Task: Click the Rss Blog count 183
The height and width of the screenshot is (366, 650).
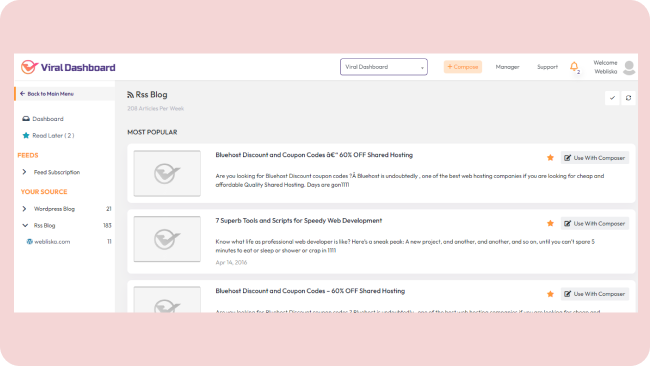Action: (107, 225)
